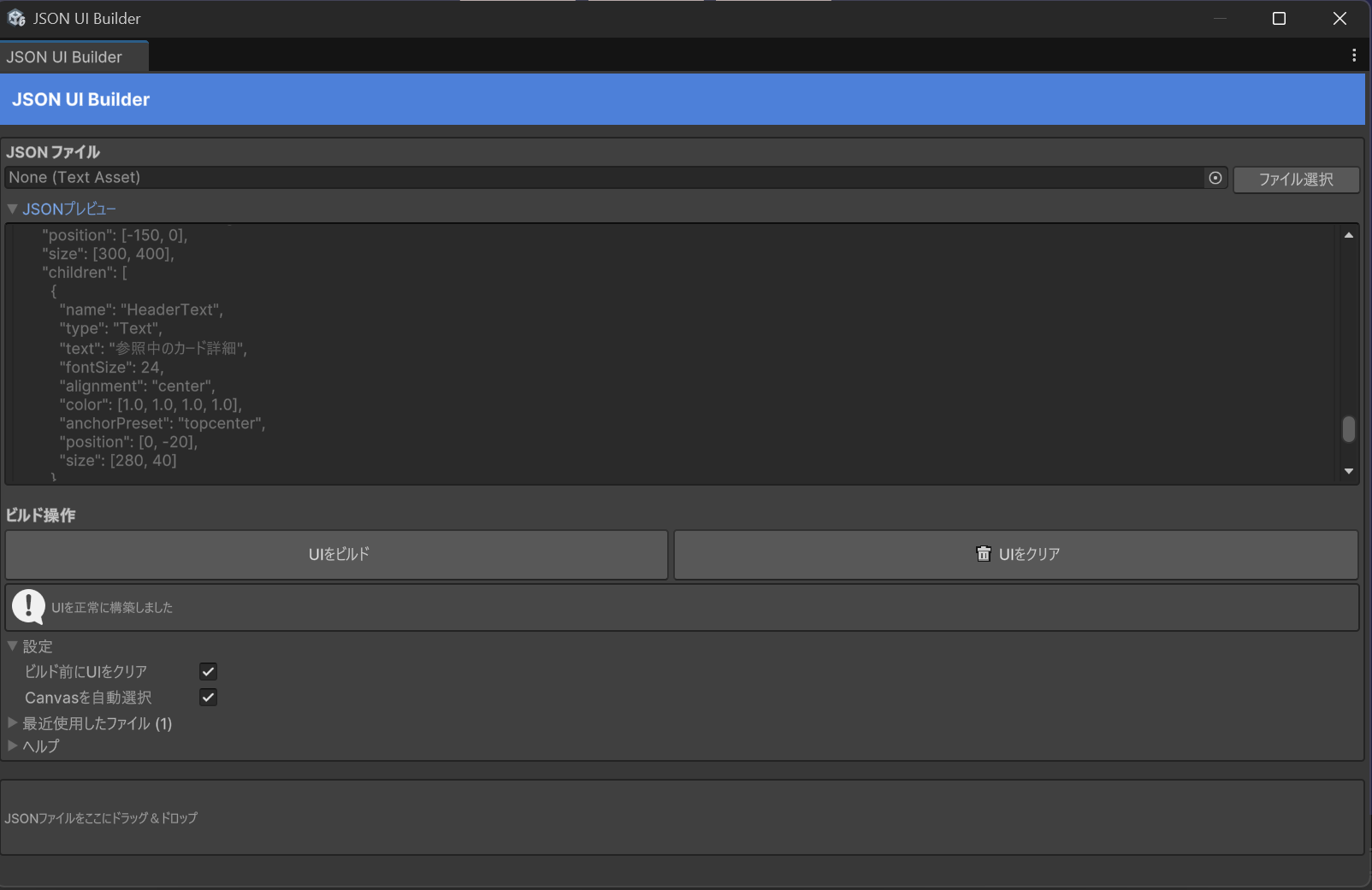The image size is (1372, 890).
Task: Click the trash icon on UIをクリア
Action: click(x=984, y=554)
